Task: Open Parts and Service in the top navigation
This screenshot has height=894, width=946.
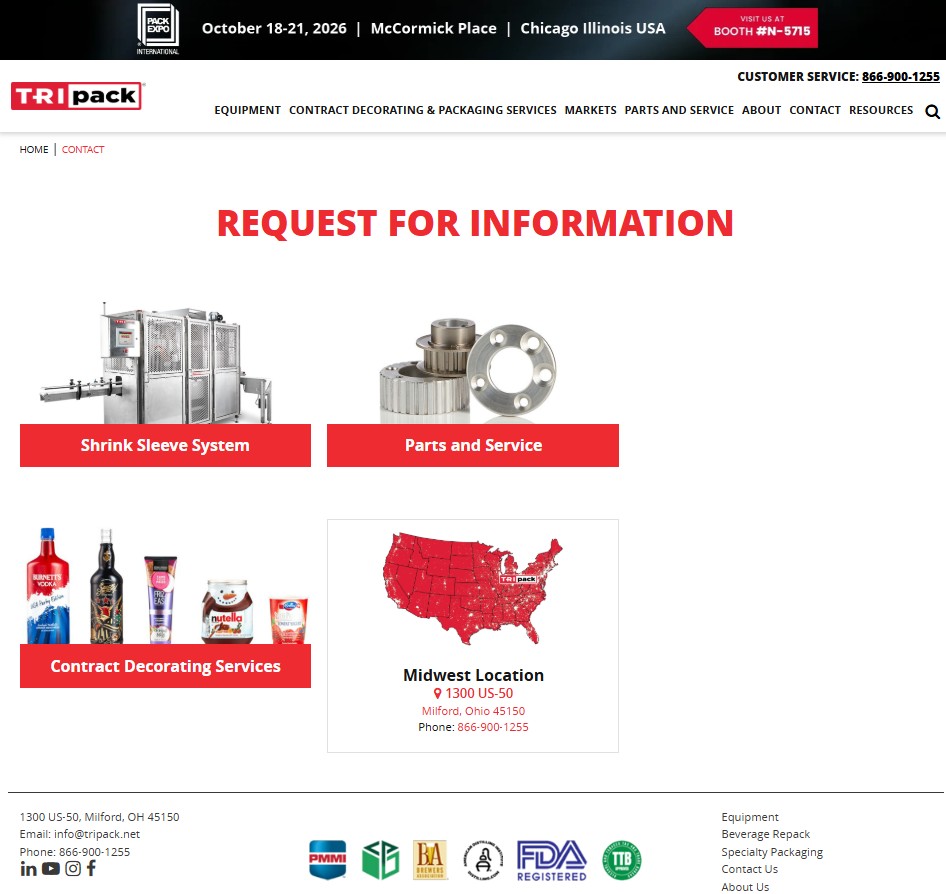Action: [x=679, y=110]
